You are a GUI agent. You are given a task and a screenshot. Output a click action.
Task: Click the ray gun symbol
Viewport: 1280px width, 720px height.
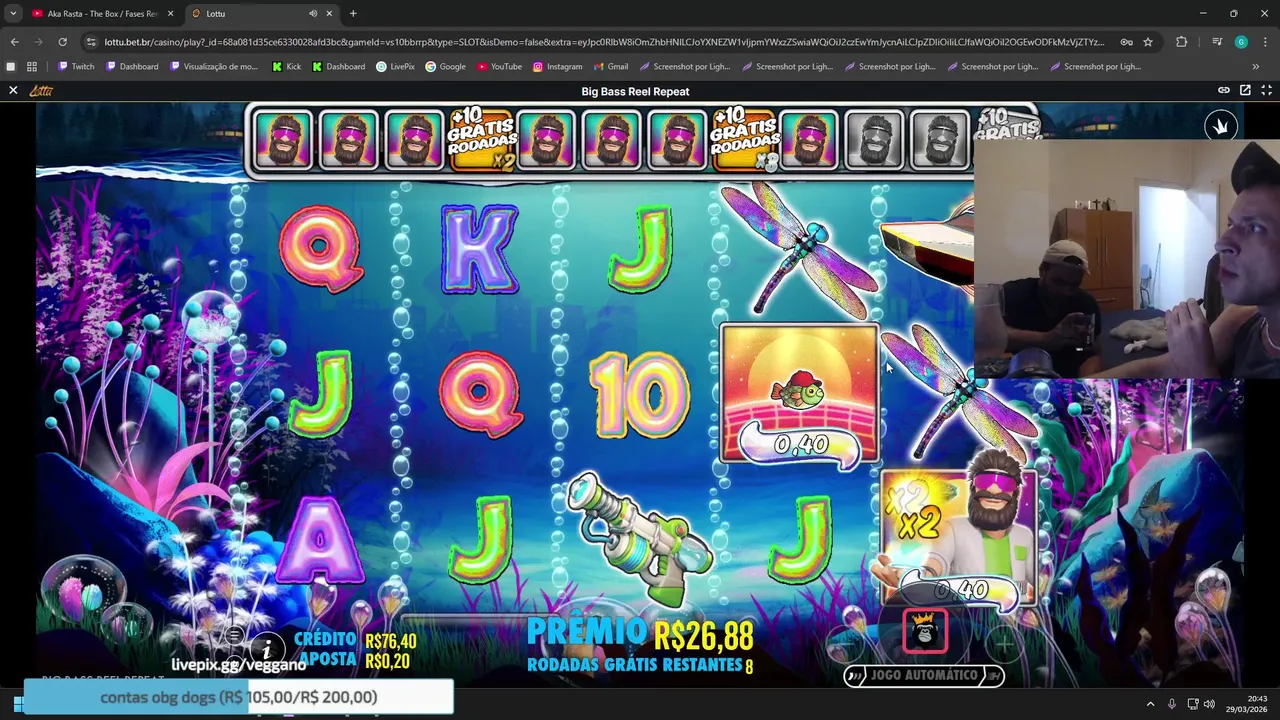click(642, 540)
